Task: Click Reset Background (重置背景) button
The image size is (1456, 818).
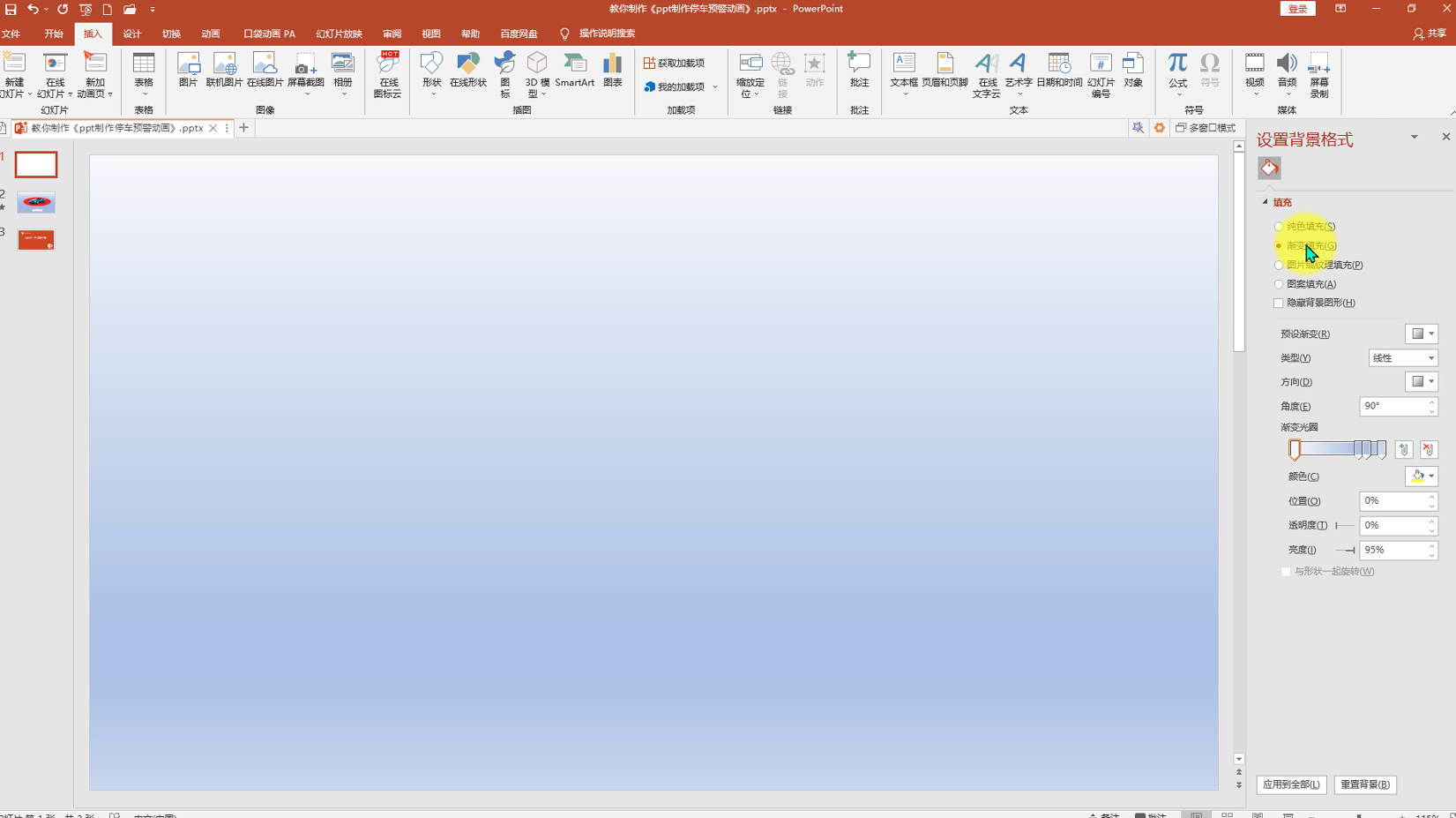Action: (1365, 784)
